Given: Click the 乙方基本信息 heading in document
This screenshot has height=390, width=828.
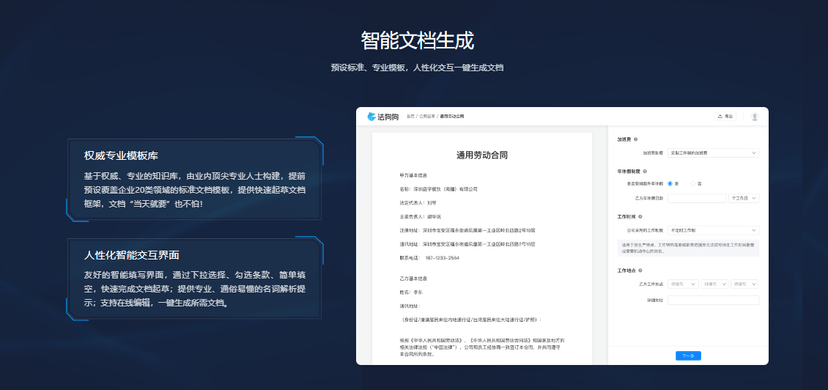Looking at the screenshot, I should click(413, 278).
